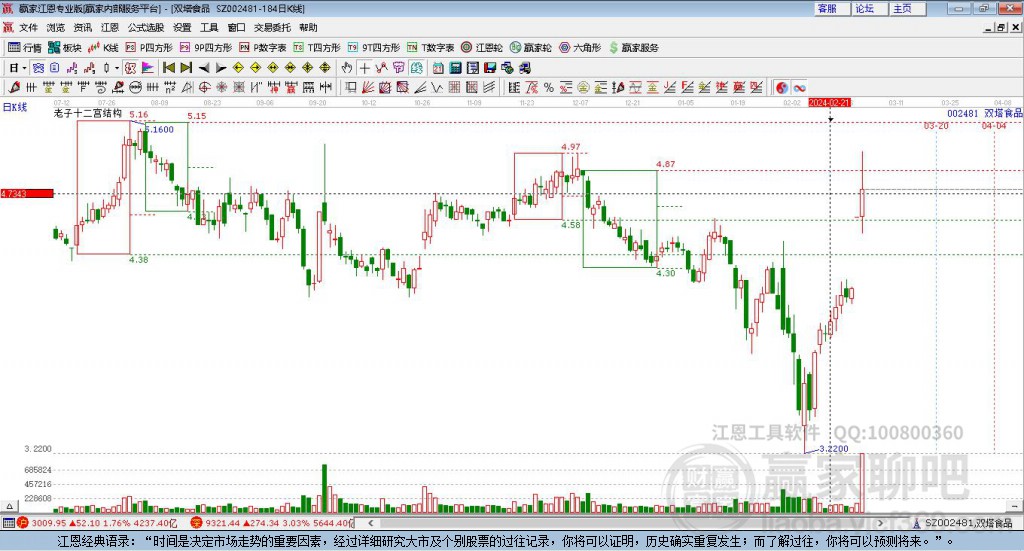Viewport: 1024px width, 551px height.
Task: Click the circled 金 golden ratio icon
Action: pos(583,87)
